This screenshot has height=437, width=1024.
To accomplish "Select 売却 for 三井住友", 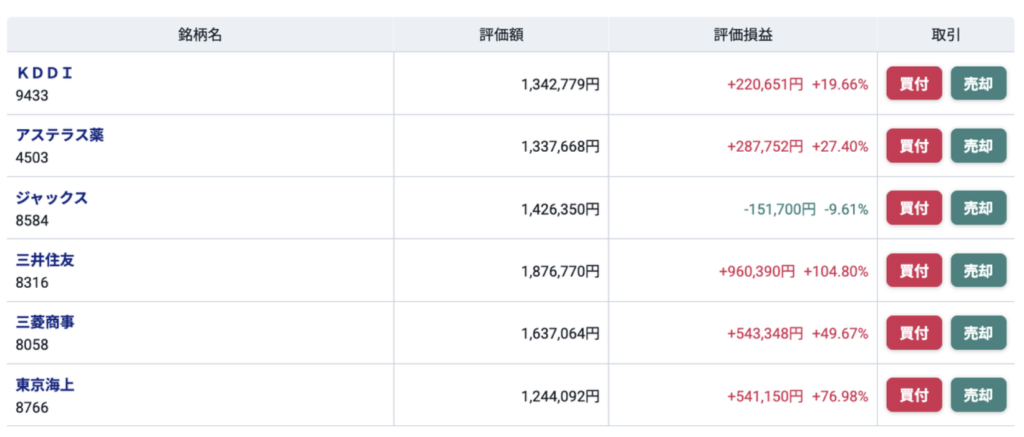I will point(978,270).
